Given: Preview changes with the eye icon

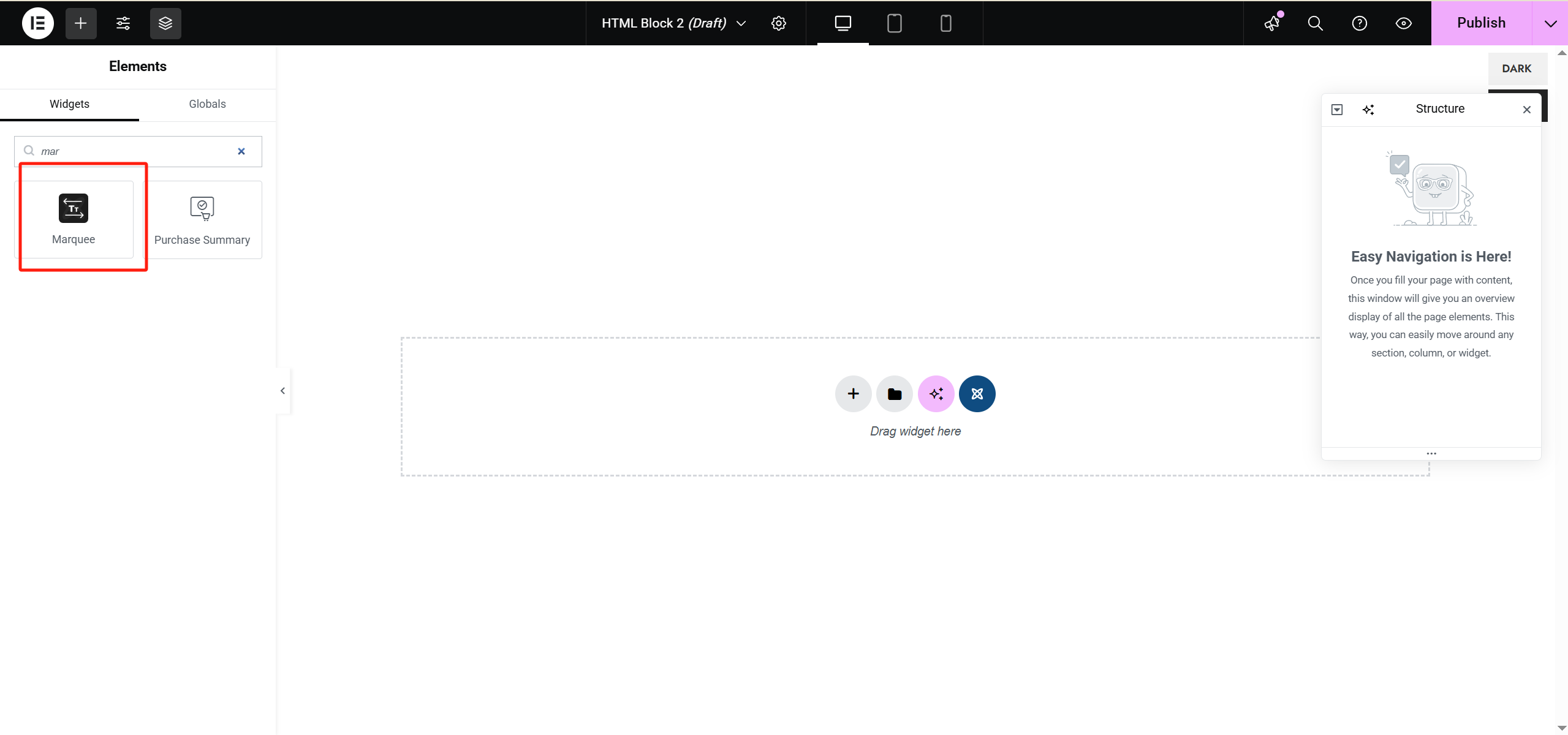Looking at the screenshot, I should pos(1403,23).
